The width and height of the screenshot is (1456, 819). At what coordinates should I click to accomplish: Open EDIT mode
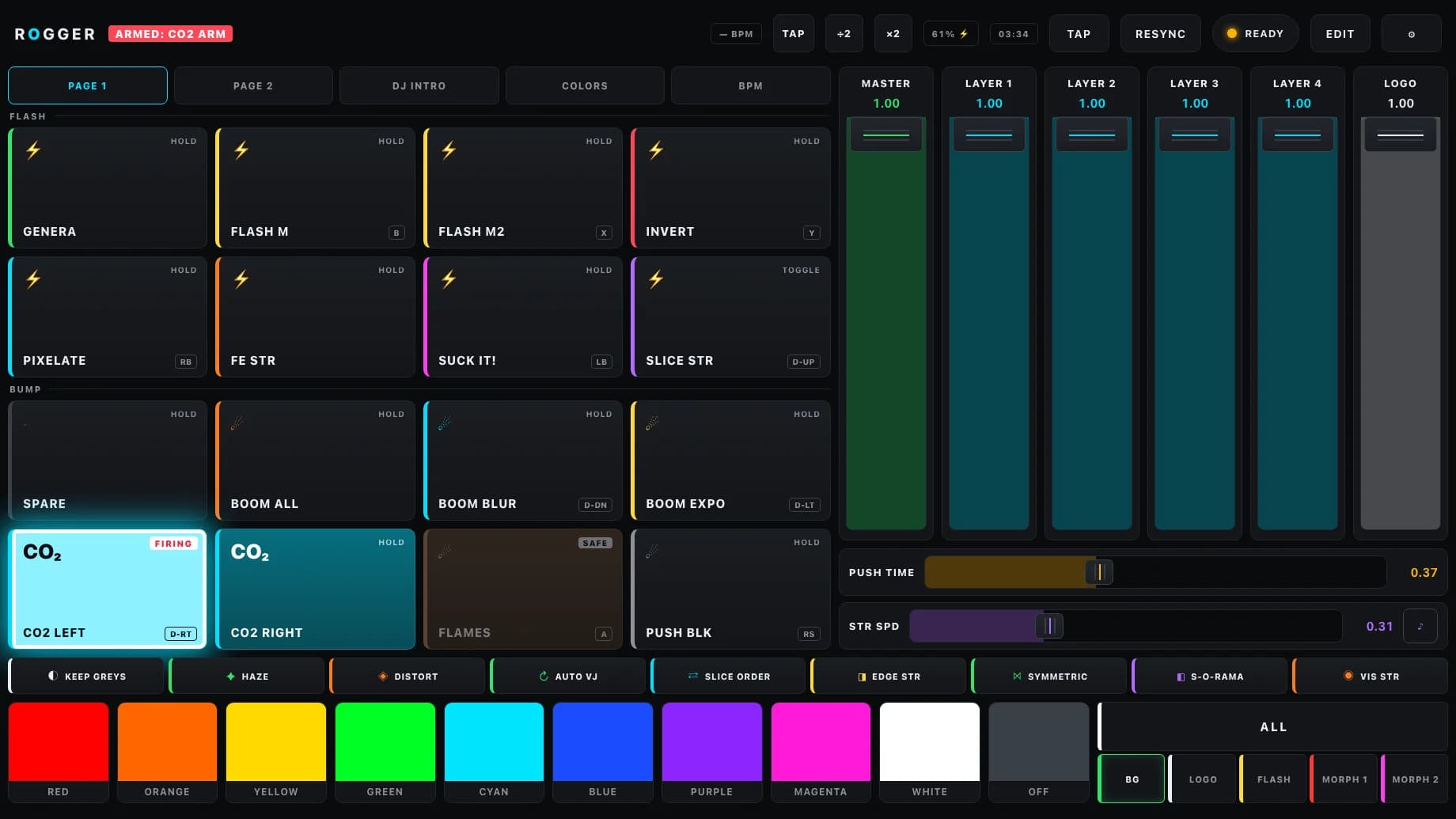click(x=1340, y=34)
